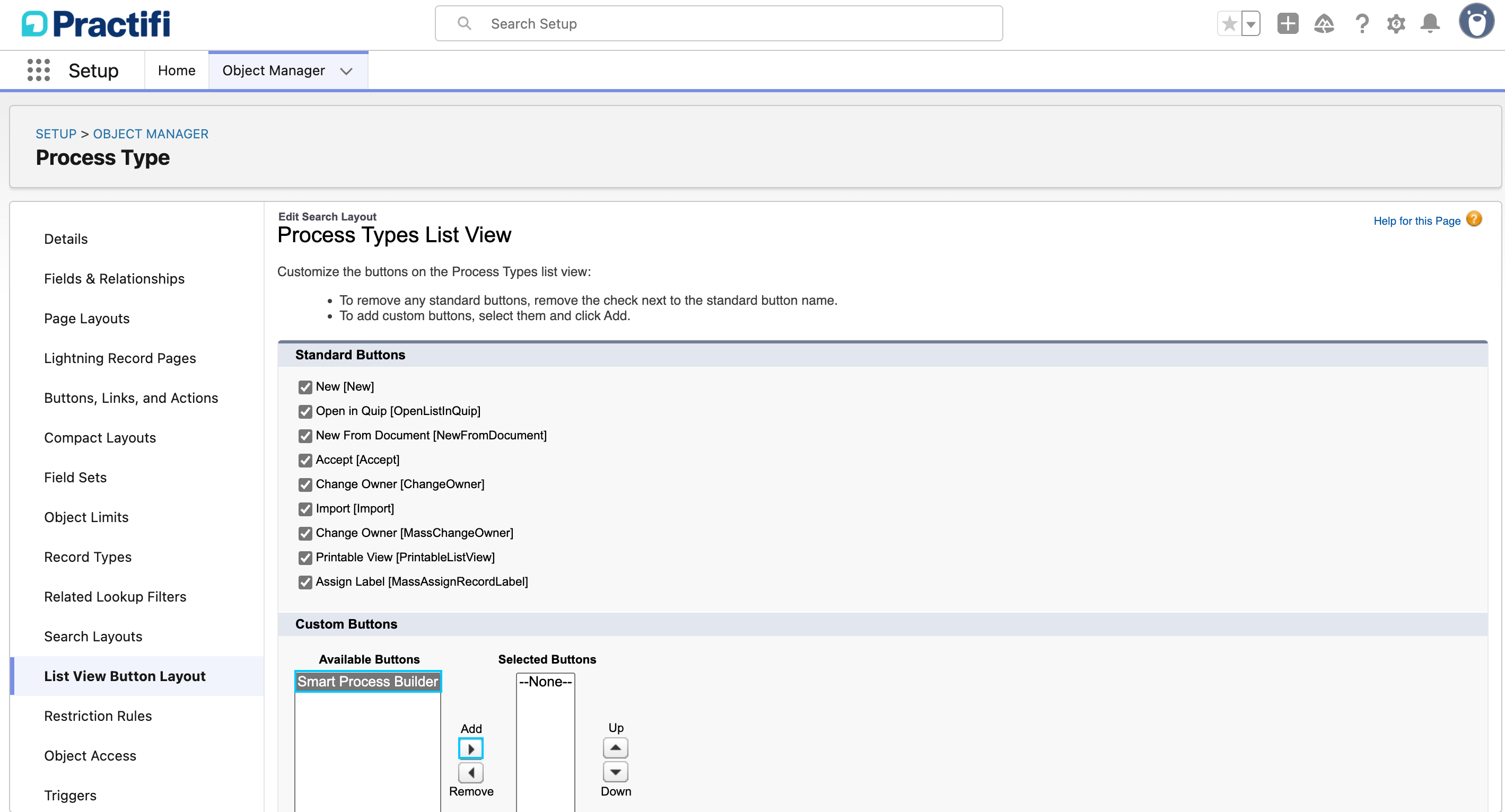Open Details in the sidebar
This screenshot has width=1505, height=812.
[x=66, y=239]
